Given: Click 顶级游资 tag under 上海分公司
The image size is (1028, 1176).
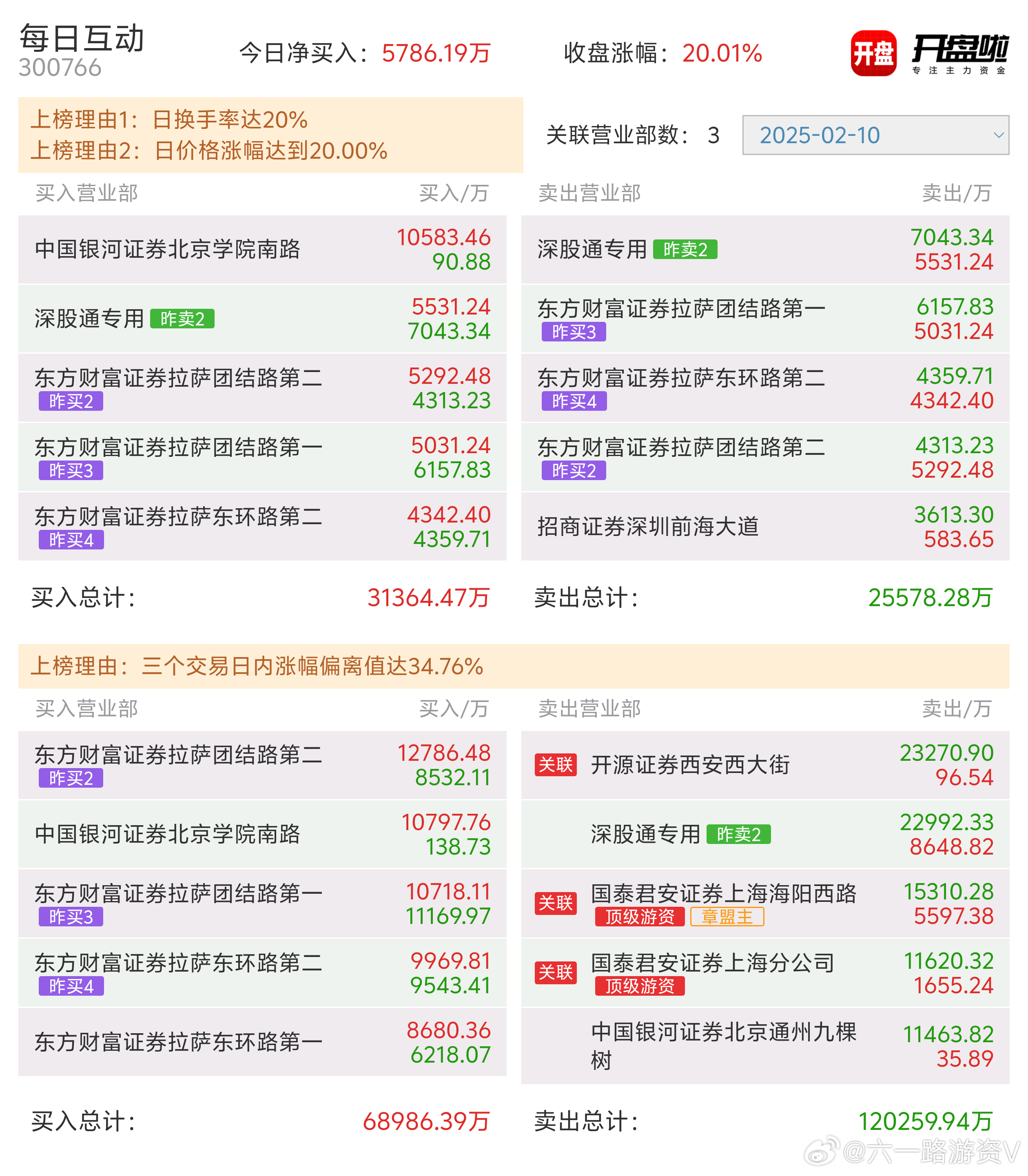Looking at the screenshot, I should (x=640, y=986).
